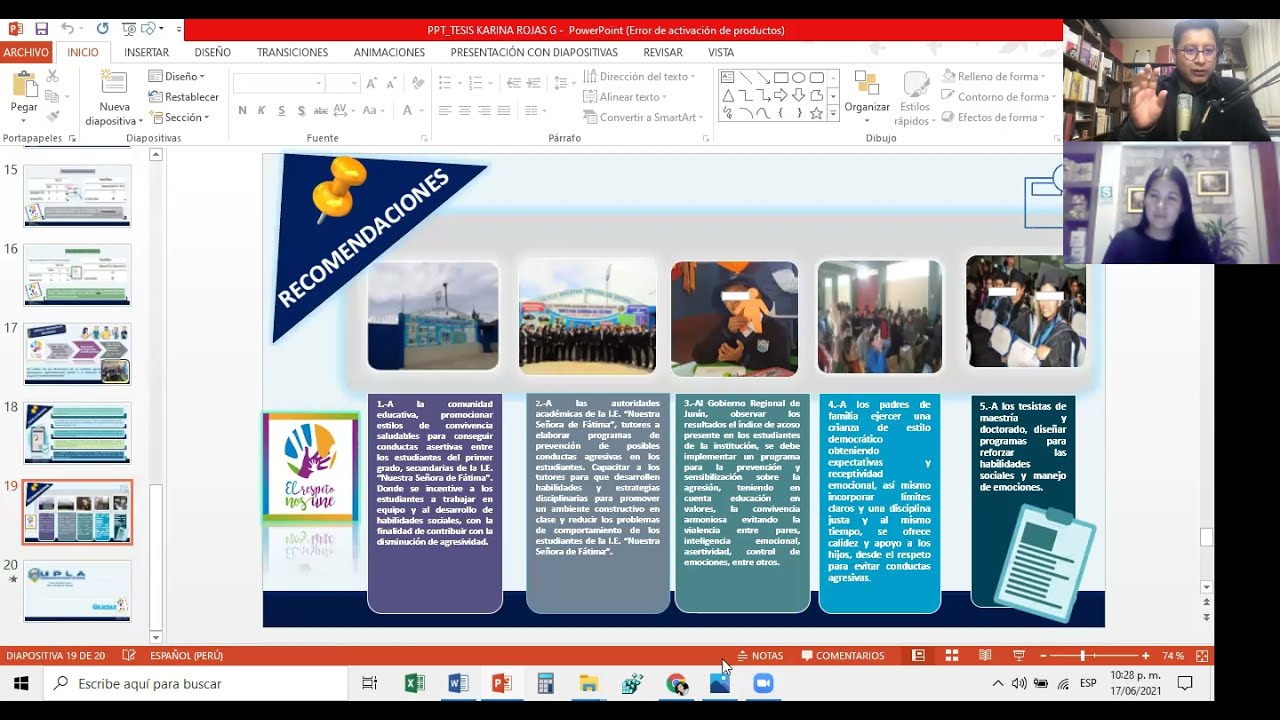Pick the oval shape in shapes gallery

(799, 77)
